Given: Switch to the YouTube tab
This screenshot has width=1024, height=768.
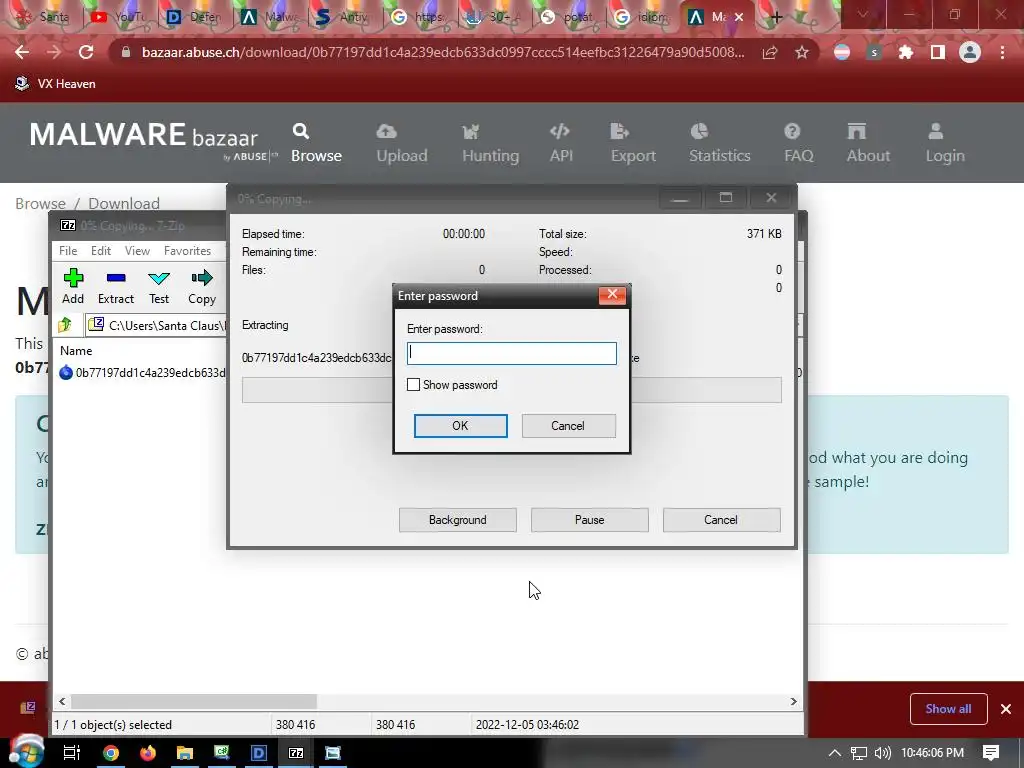Looking at the screenshot, I should click(x=118, y=17).
